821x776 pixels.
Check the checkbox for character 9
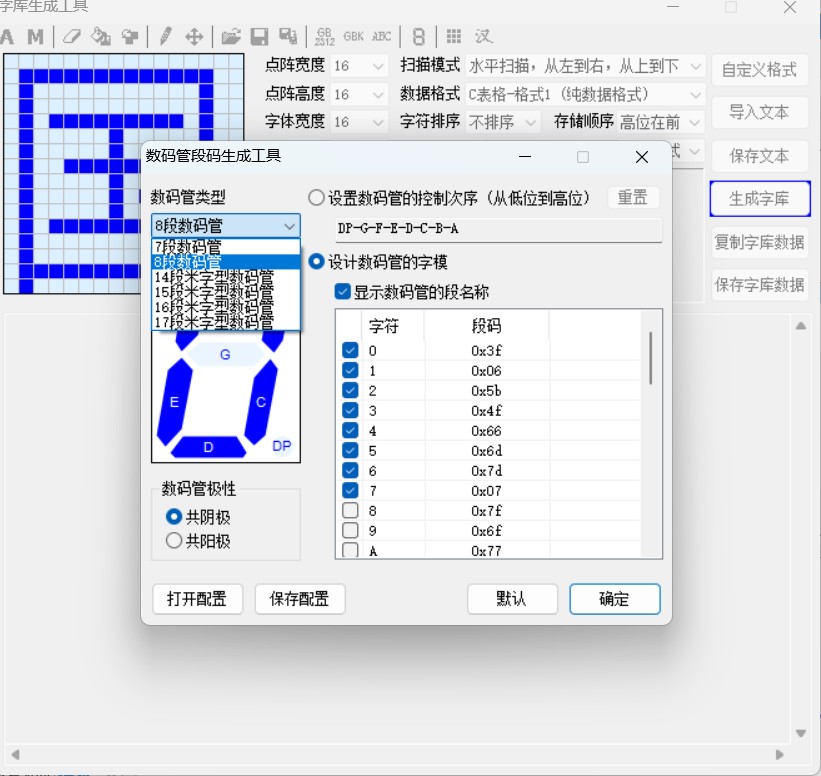[x=350, y=530]
